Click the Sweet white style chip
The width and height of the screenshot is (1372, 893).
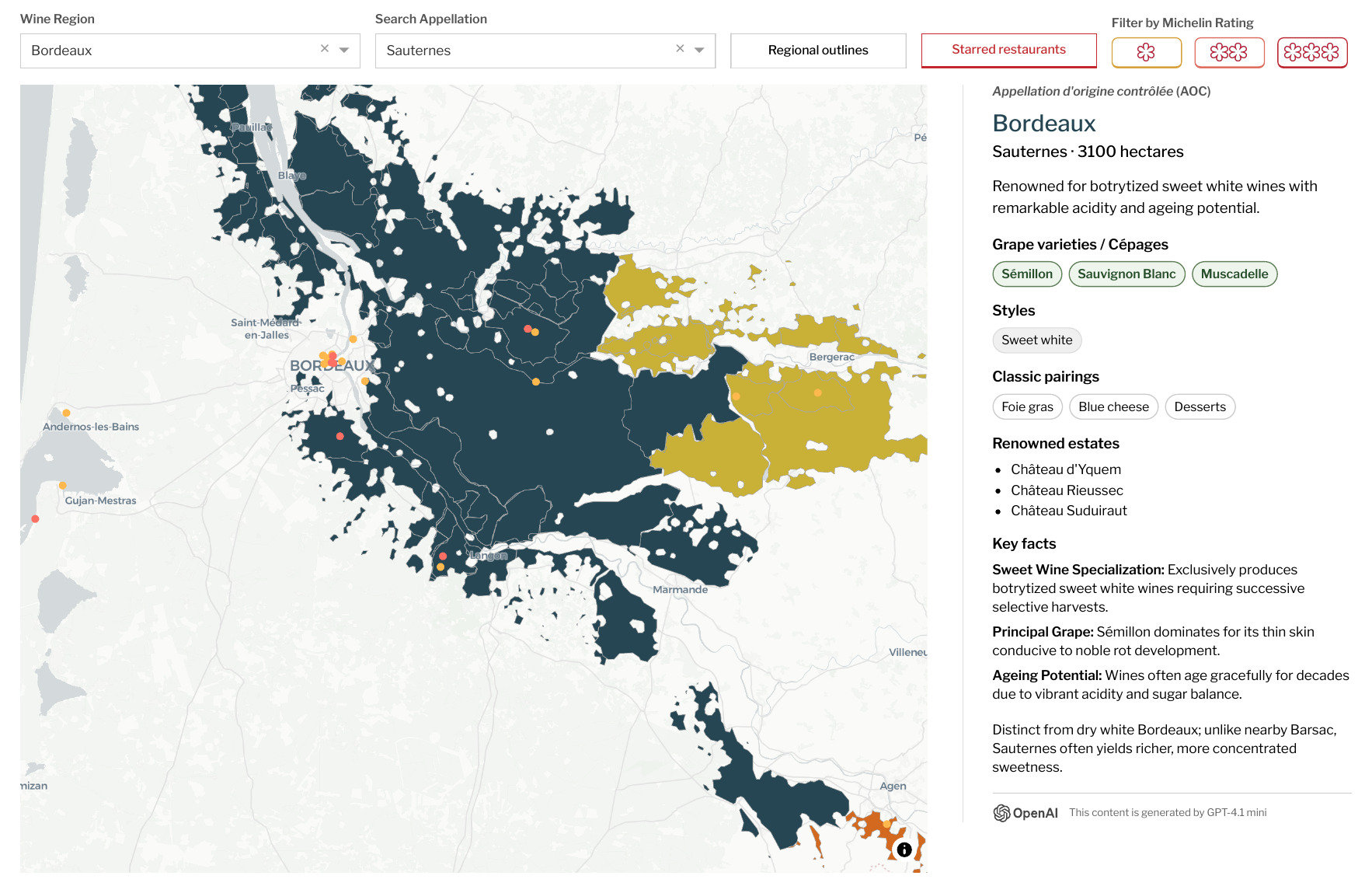(1037, 340)
